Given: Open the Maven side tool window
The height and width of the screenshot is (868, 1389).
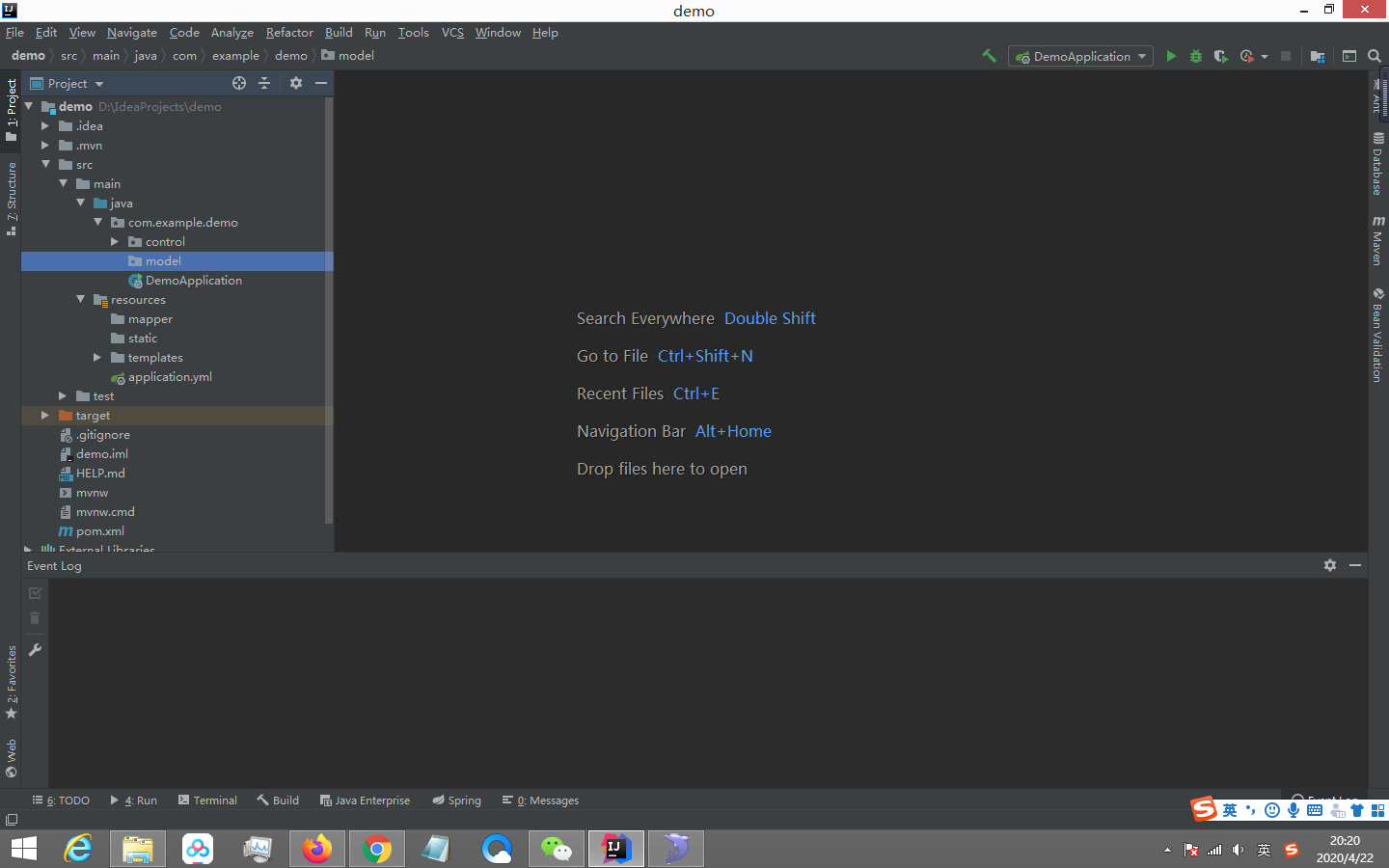Looking at the screenshot, I should [x=1378, y=240].
